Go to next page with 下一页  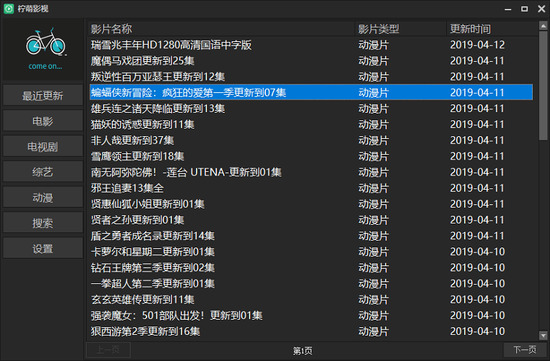(525, 350)
